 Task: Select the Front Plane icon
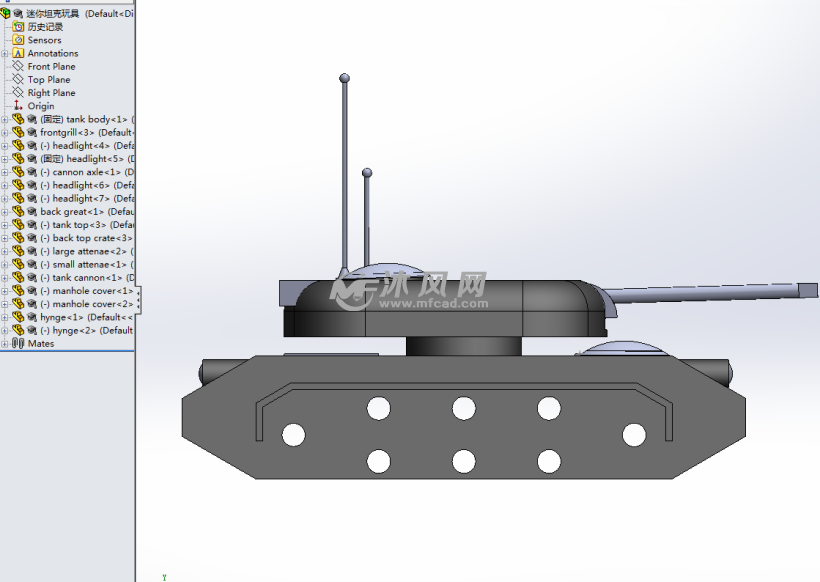tap(18, 66)
